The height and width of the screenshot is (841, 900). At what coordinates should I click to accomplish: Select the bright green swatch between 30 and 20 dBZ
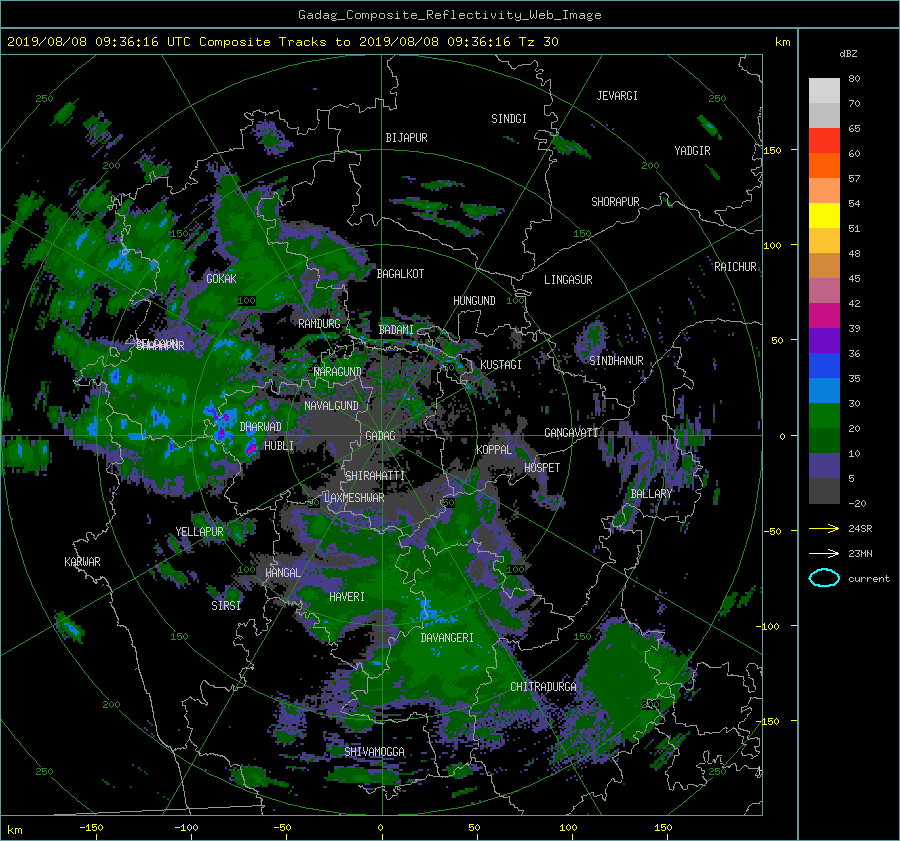pos(824,415)
